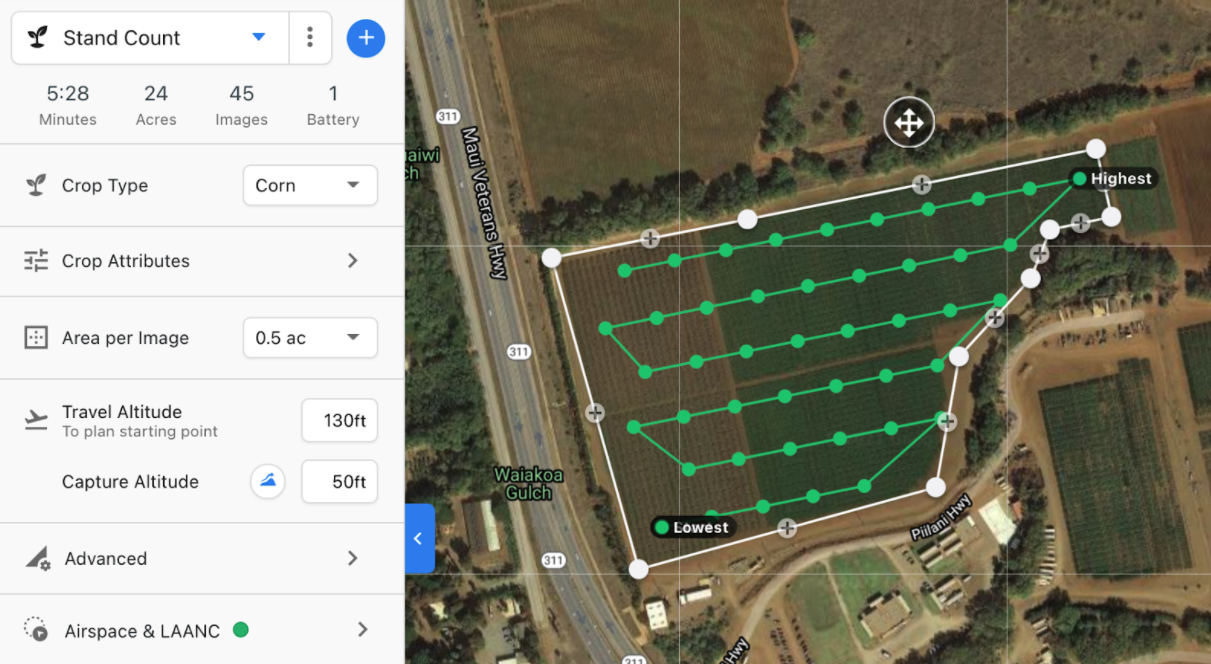The image size is (1211, 664).
Task: Click the blue plus add-plan button
Action: tap(366, 38)
